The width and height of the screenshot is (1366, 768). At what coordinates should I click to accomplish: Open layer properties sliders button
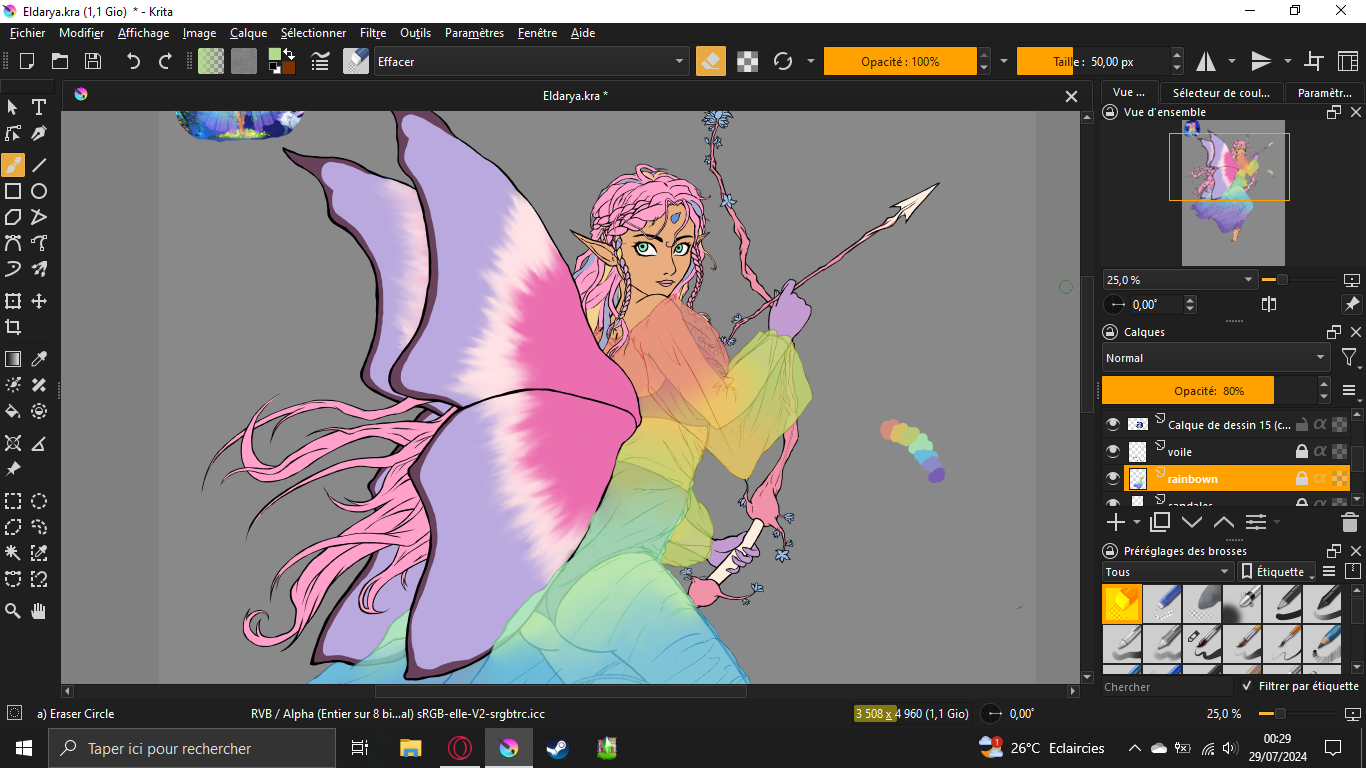click(x=1256, y=522)
